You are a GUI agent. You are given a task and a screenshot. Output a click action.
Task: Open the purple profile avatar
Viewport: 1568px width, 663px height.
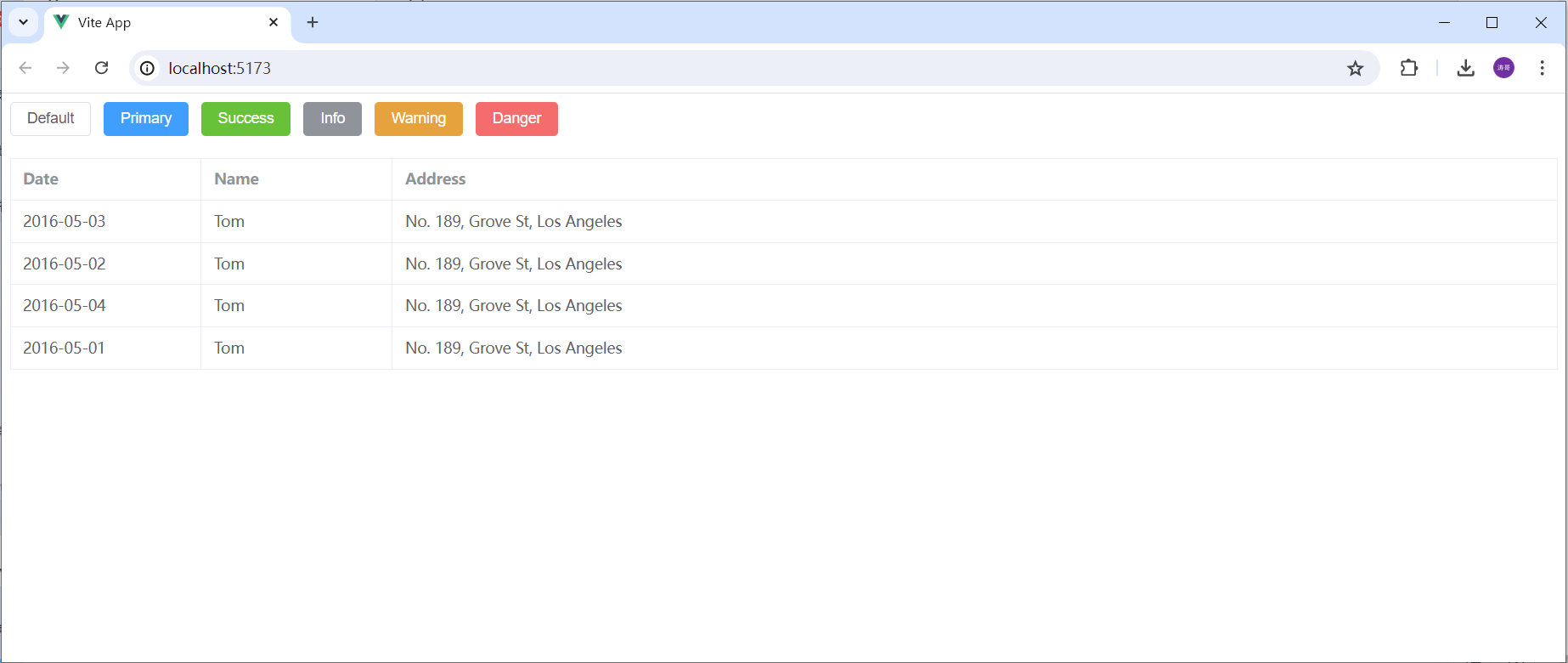pos(1503,68)
